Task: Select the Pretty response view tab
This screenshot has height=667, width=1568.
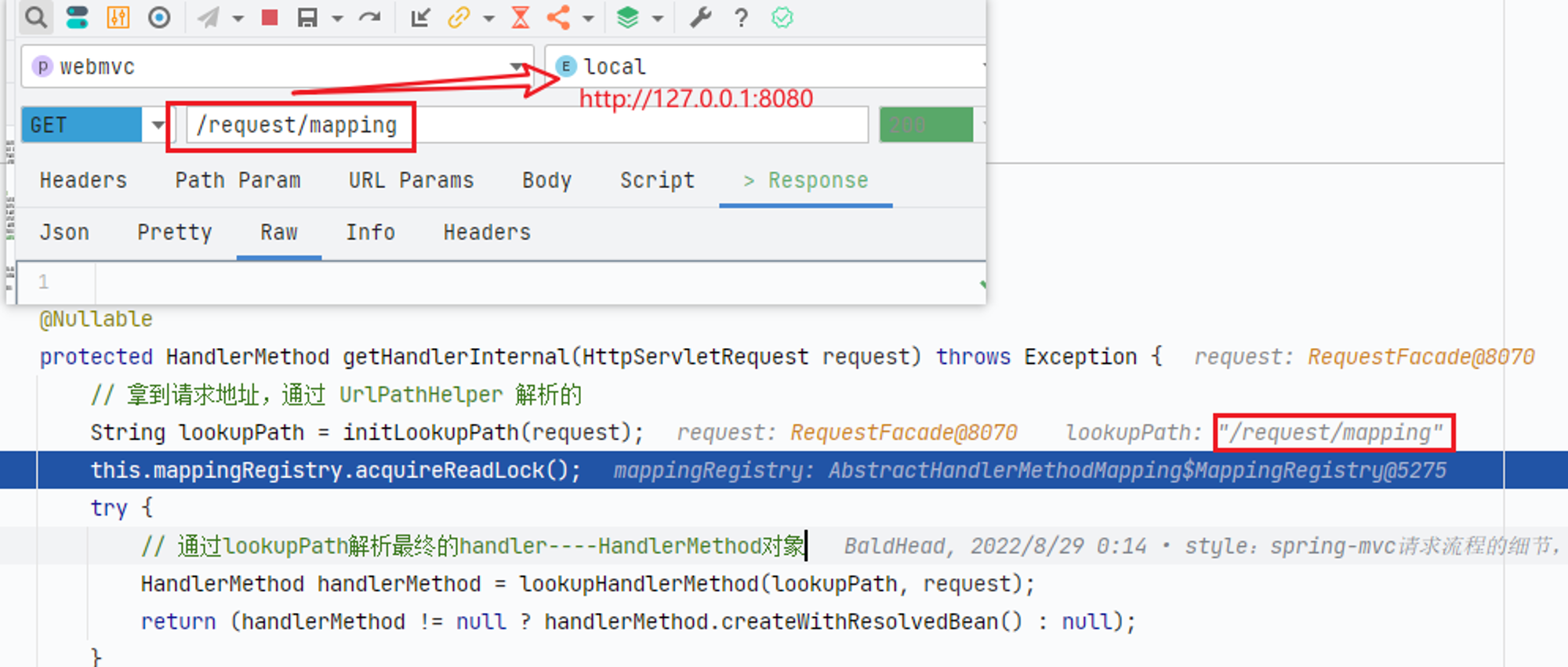Action: [x=175, y=233]
